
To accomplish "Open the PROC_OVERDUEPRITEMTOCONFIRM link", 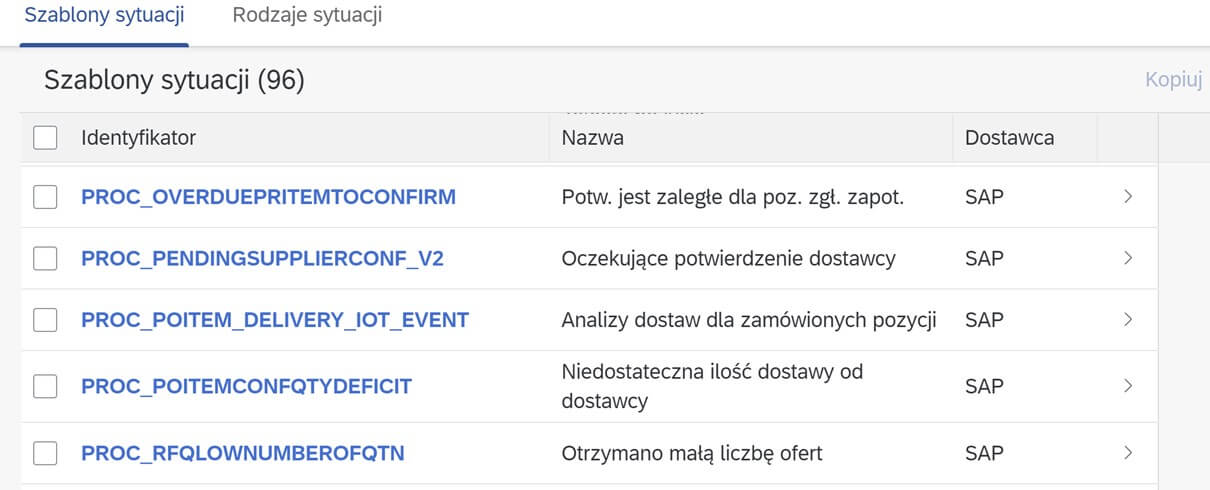I will 268,197.
